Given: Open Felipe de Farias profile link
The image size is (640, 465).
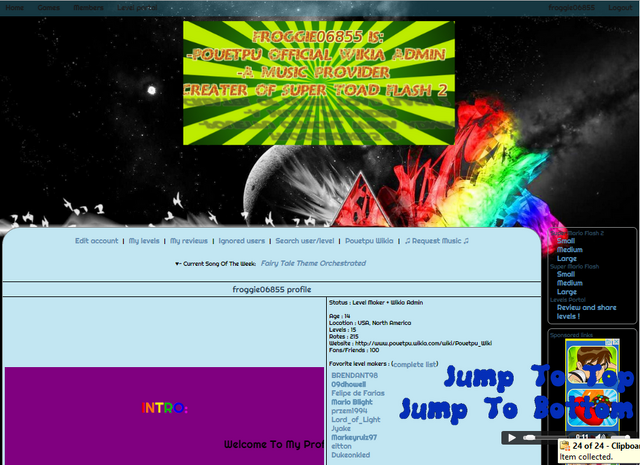Looking at the screenshot, I should point(358,393).
